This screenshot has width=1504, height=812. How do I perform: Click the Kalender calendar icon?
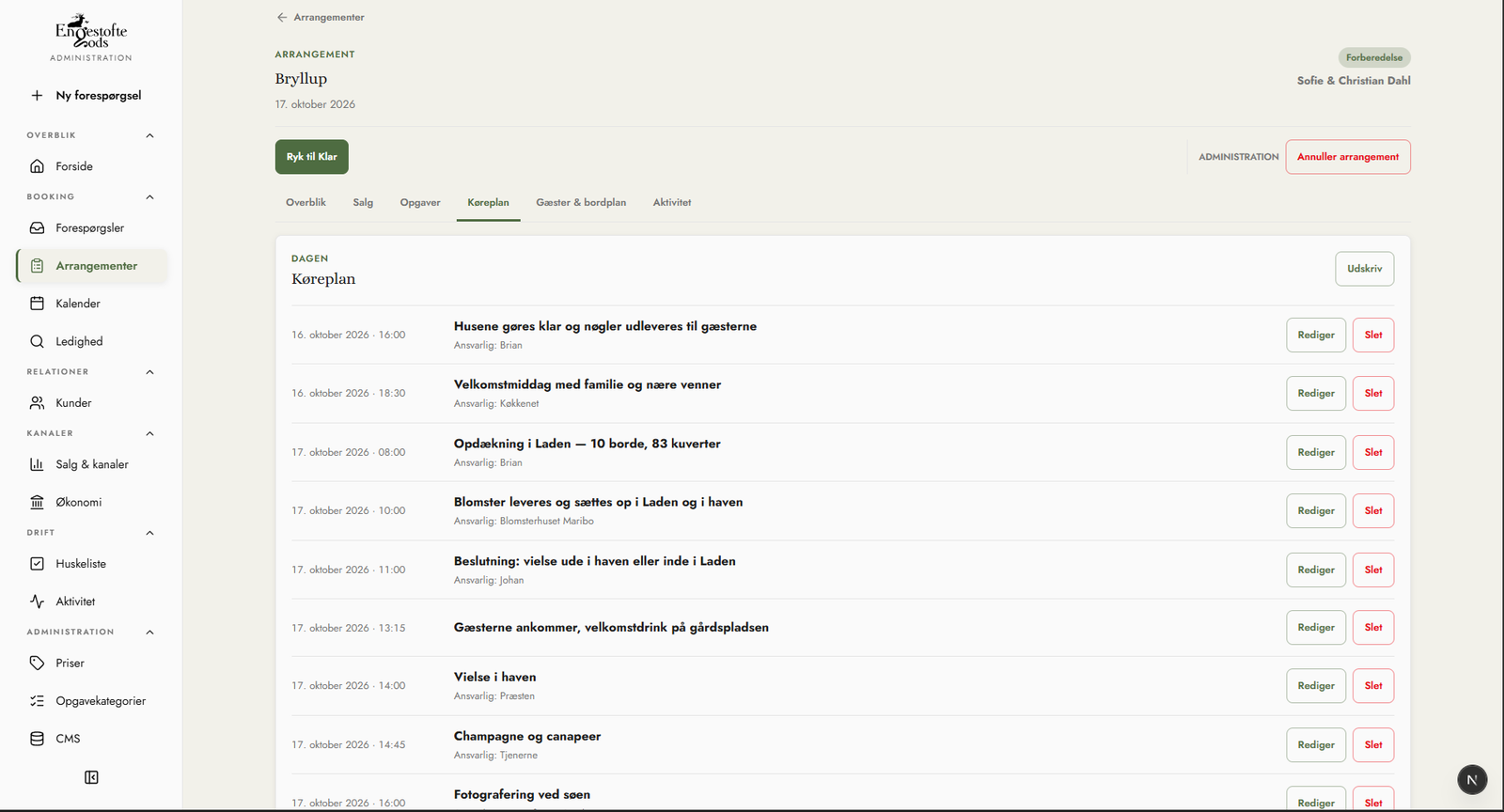click(x=37, y=304)
